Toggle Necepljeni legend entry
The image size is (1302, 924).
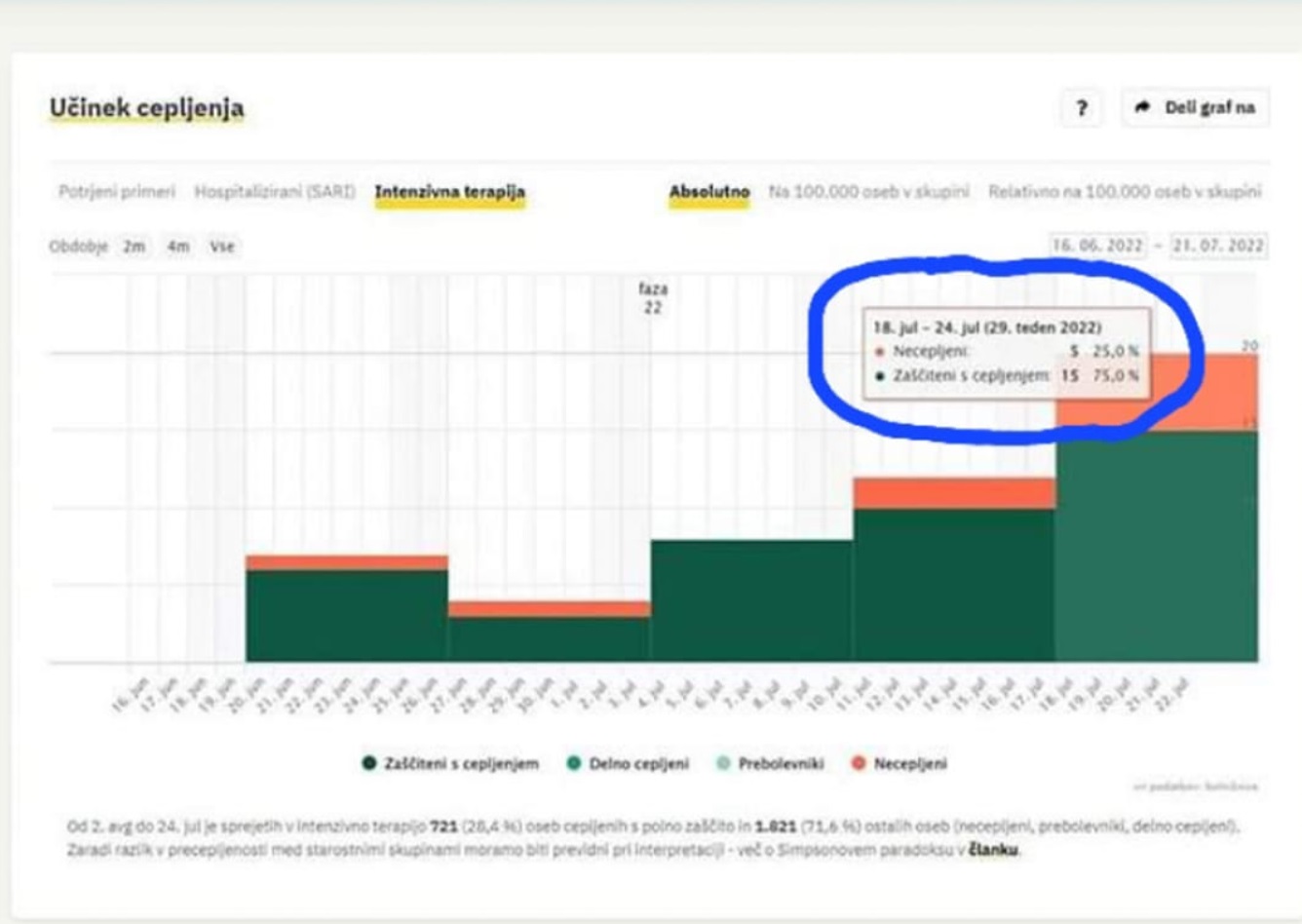[x=900, y=763]
